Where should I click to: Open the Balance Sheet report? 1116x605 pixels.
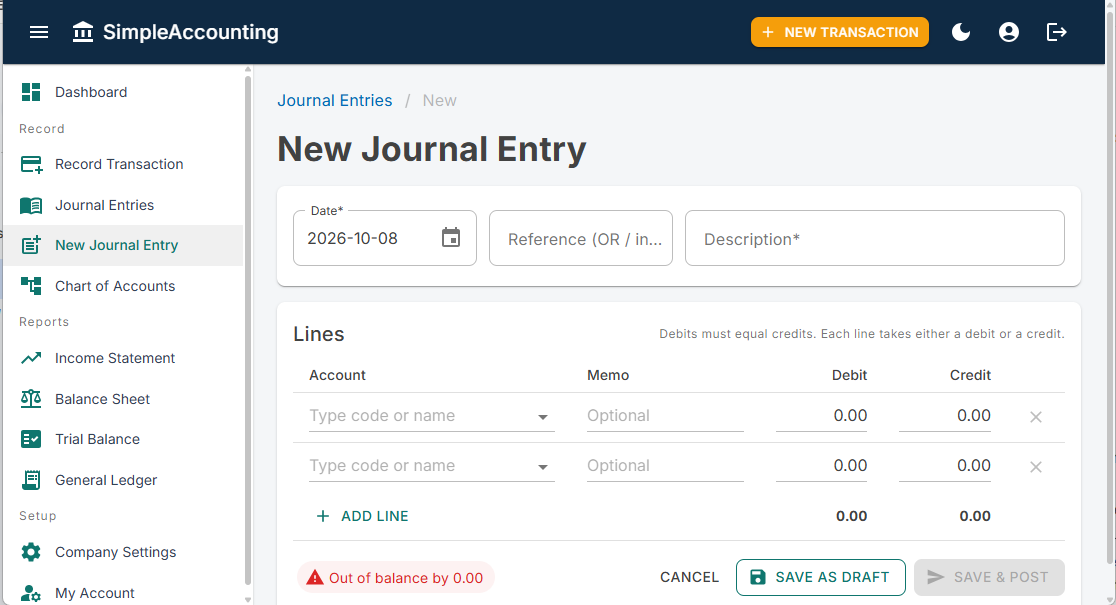(x=123, y=399)
